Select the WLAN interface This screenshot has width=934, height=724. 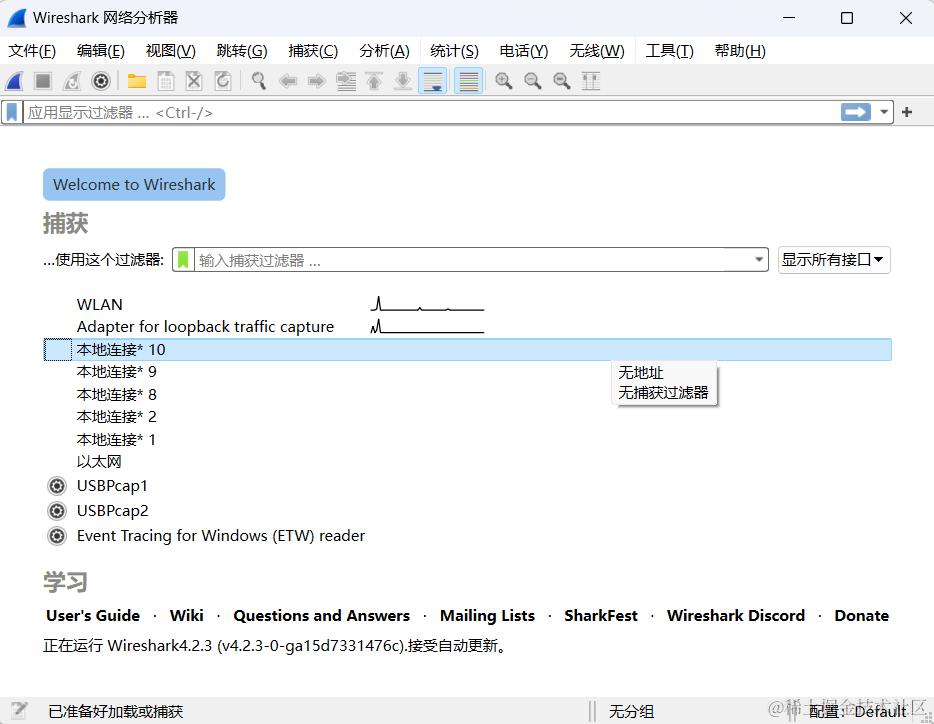tap(99, 304)
